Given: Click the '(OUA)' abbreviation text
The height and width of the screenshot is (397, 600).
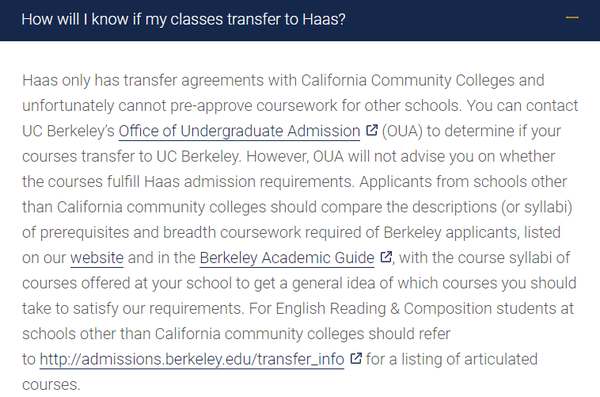Looking at the screenshot, I should click(402, 131).
